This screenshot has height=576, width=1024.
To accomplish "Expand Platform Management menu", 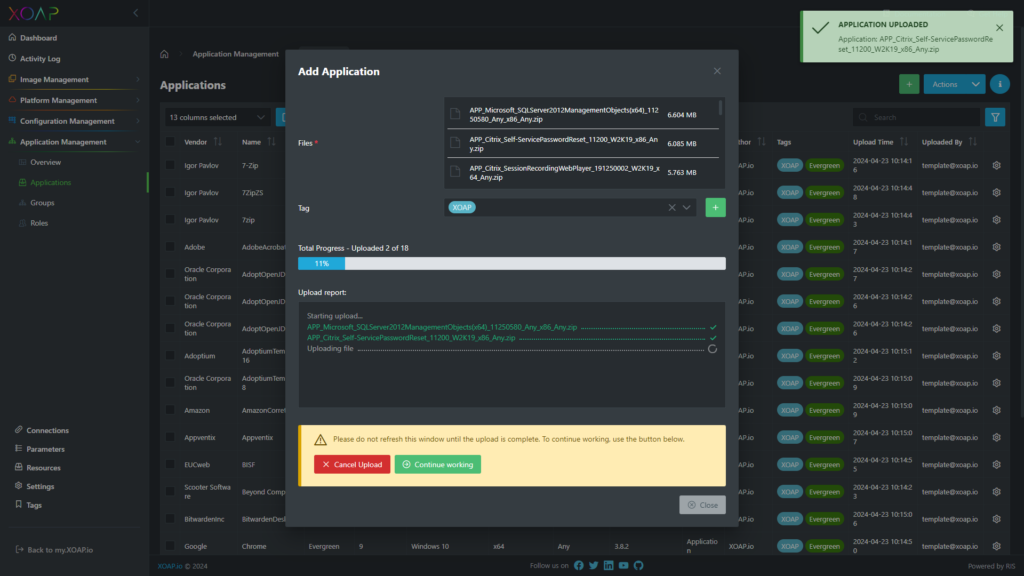I will pos(74,100).
